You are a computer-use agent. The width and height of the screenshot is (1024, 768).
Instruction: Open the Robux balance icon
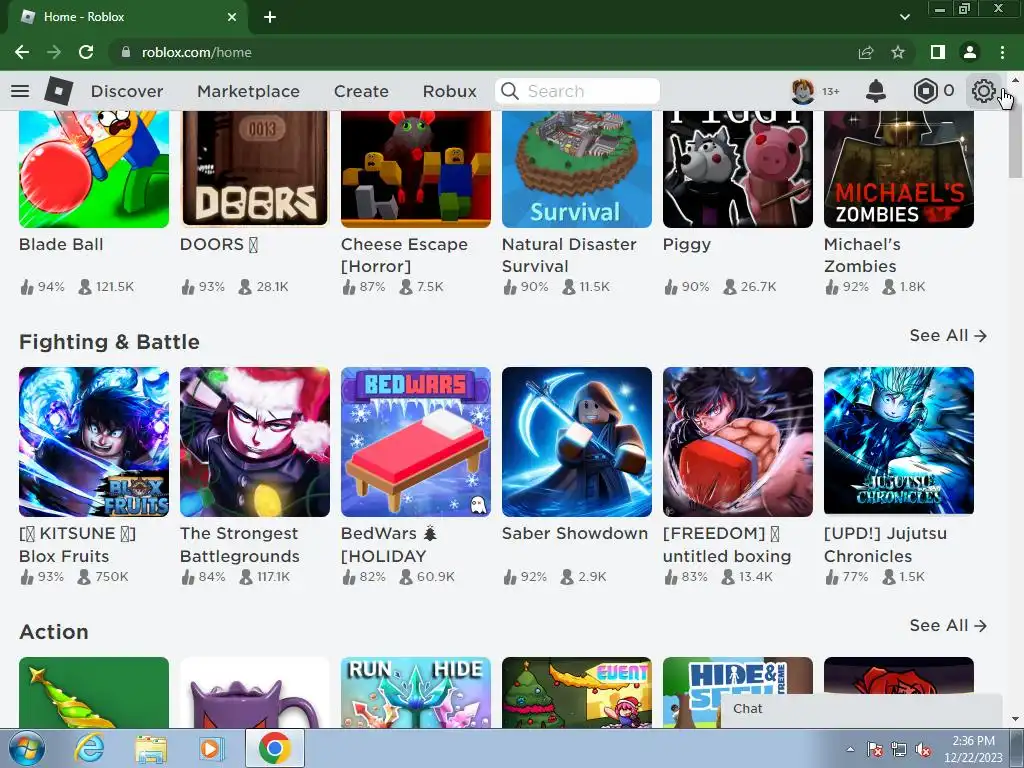click(925, 91)
